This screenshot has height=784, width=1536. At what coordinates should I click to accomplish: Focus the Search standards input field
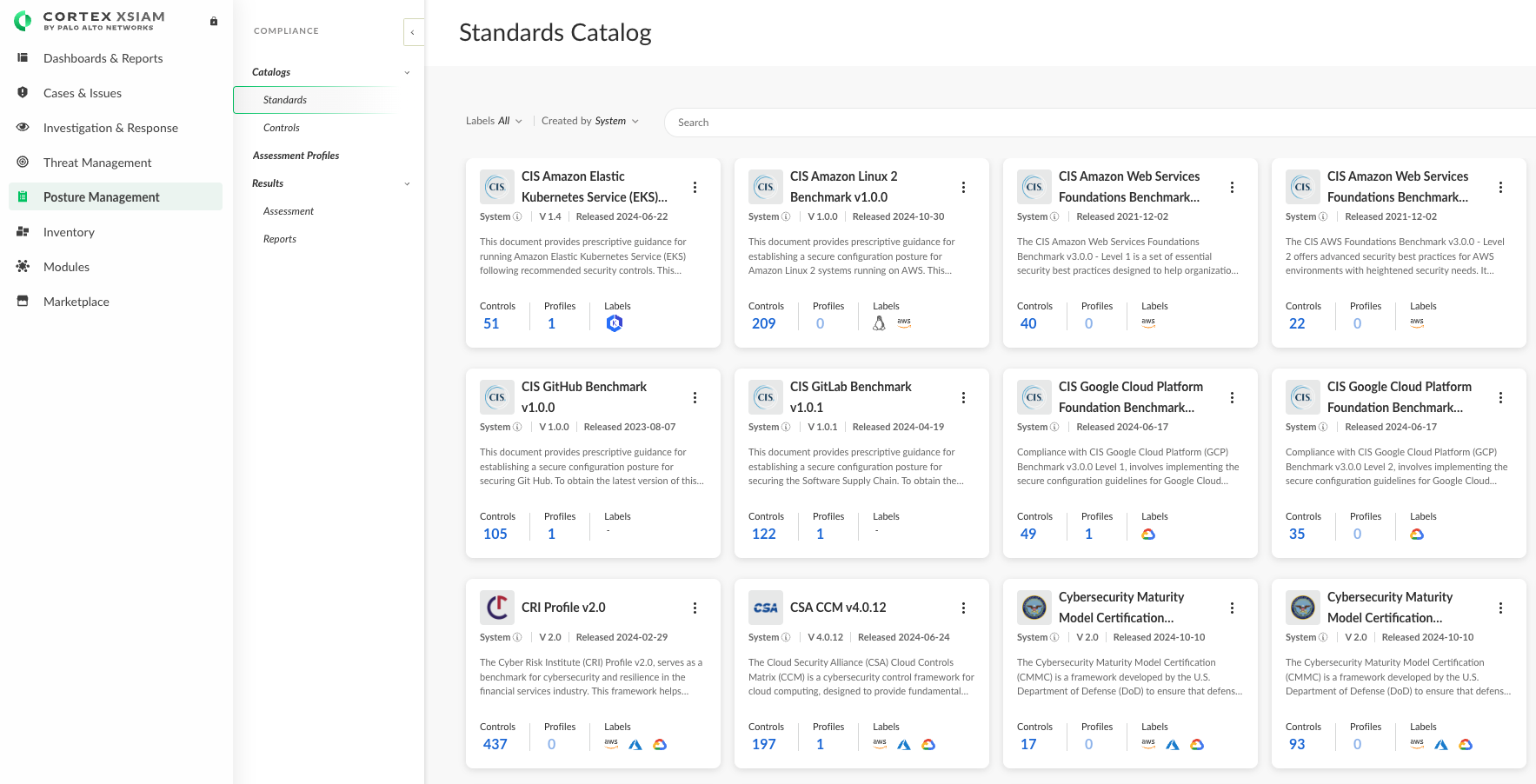pos(1100,123)
